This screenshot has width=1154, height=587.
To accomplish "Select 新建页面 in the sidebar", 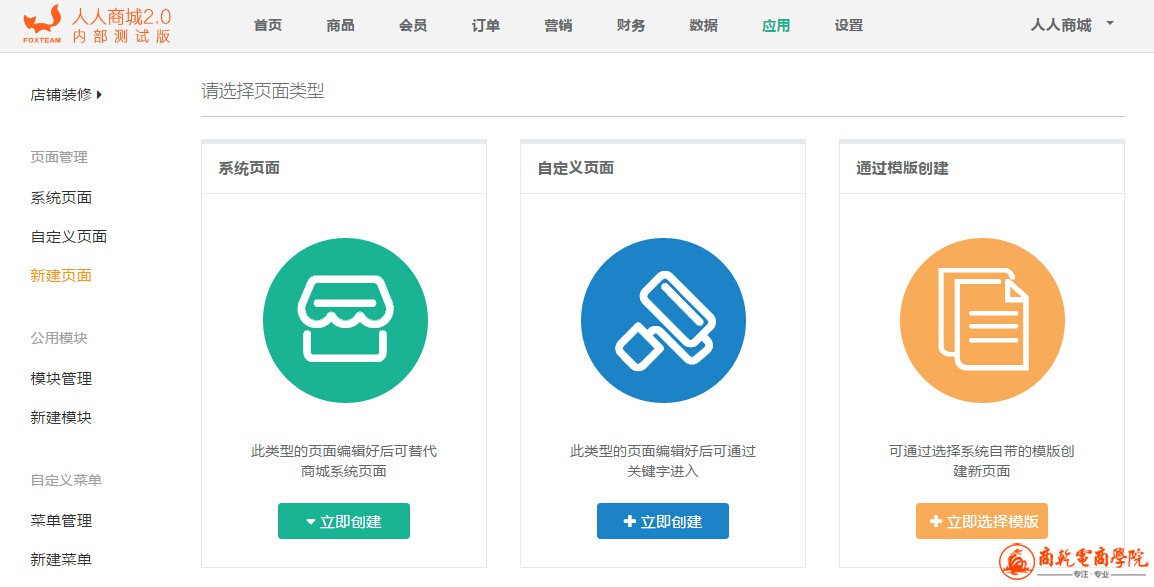I will click(x=61, y=275).
